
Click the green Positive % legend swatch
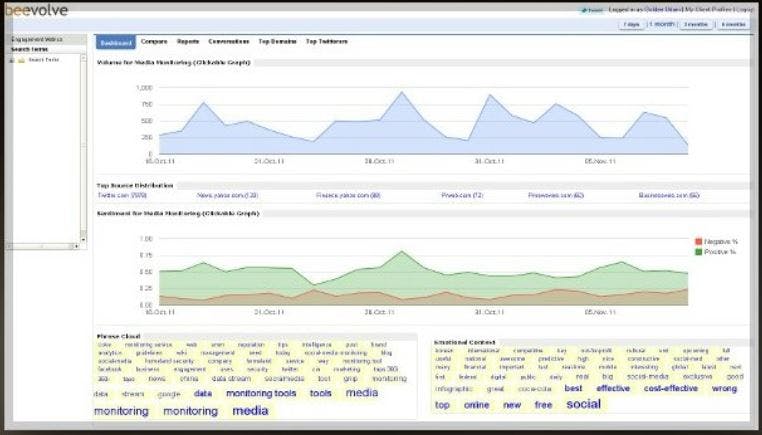click(x=698, y=252)
